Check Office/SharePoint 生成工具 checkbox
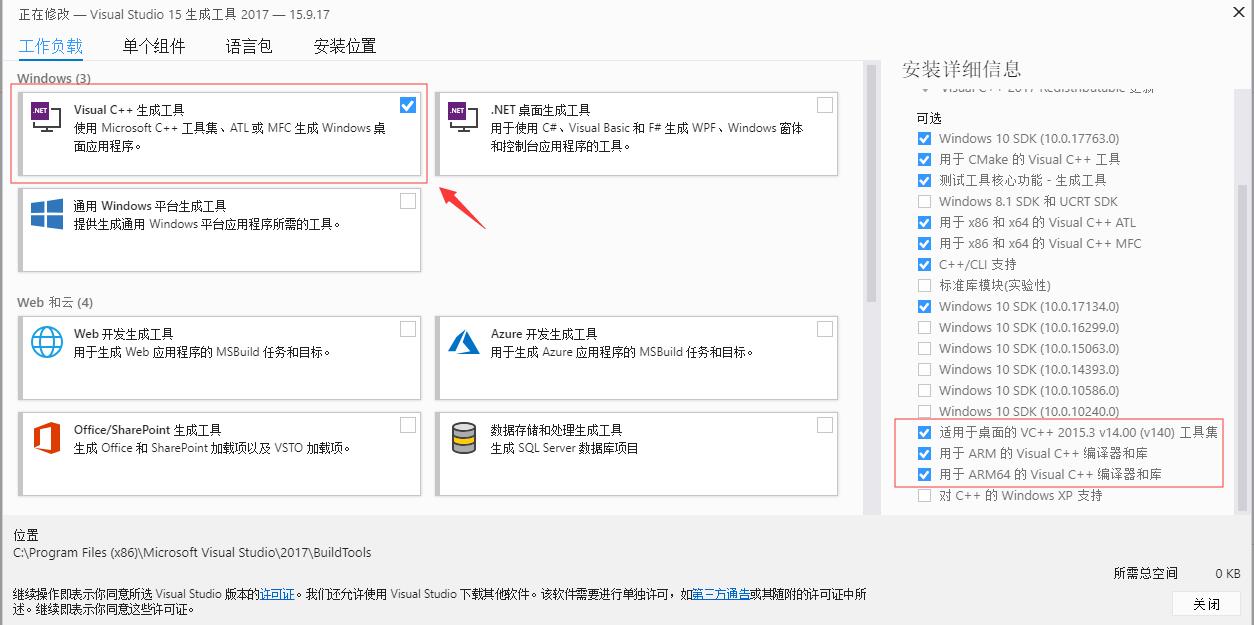The image size is (1254, 625). pyautogui.click(x=408, y=425)
